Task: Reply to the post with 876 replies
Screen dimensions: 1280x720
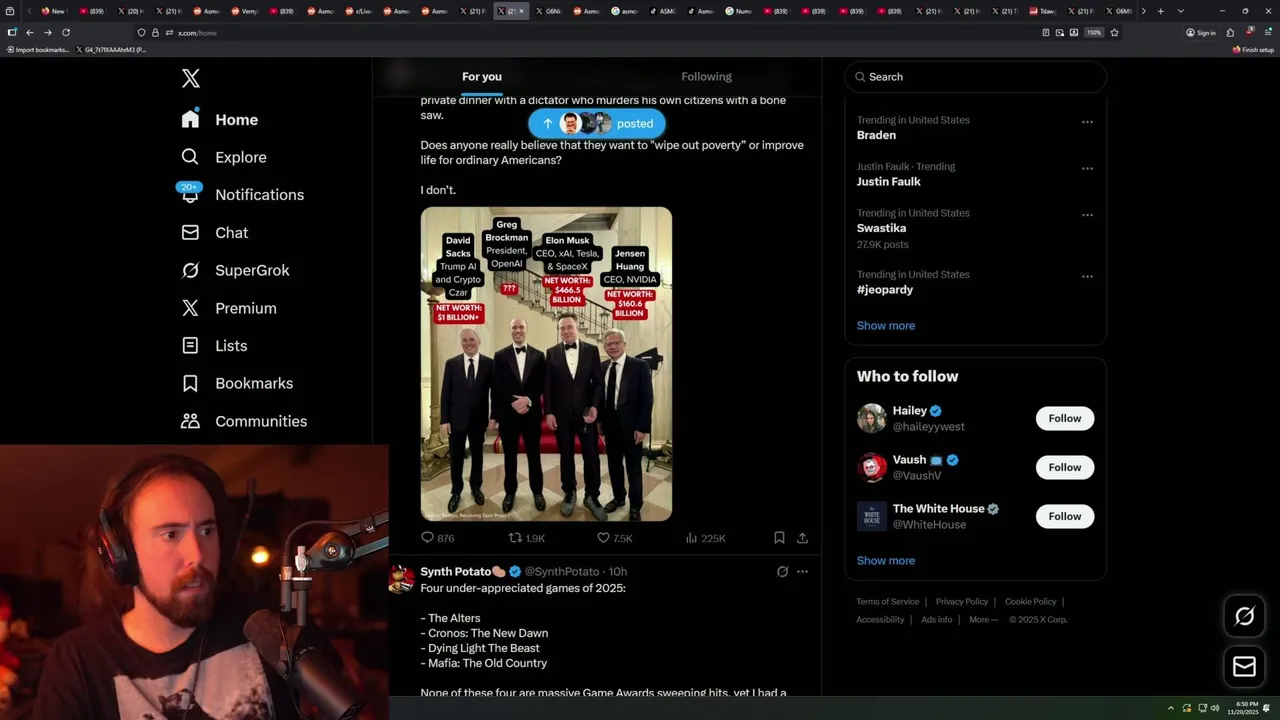Action: (x=437, y=538)
